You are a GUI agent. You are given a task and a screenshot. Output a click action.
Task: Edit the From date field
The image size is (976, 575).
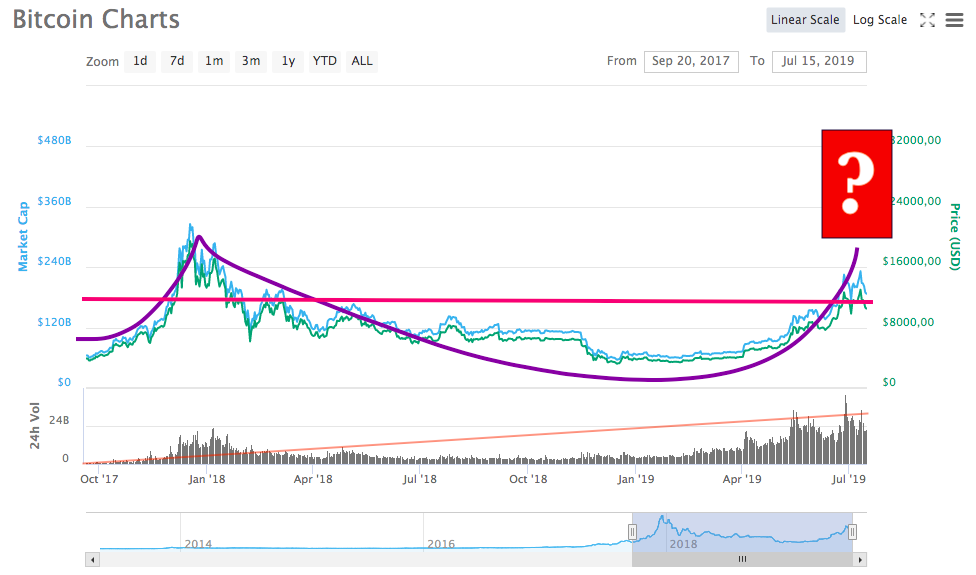click(691, 62)
